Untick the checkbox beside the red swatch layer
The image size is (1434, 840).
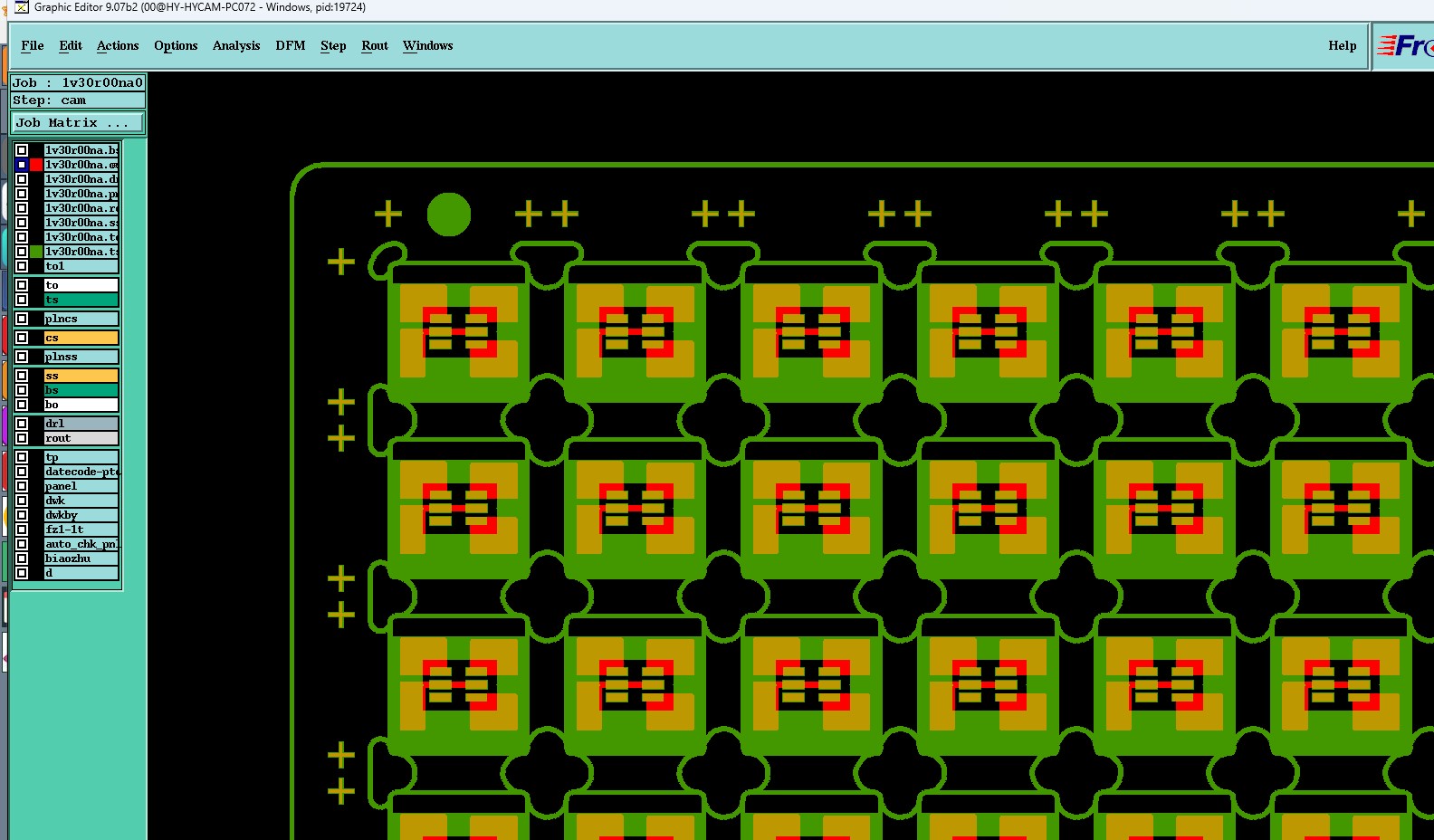(x=22, y=165)
